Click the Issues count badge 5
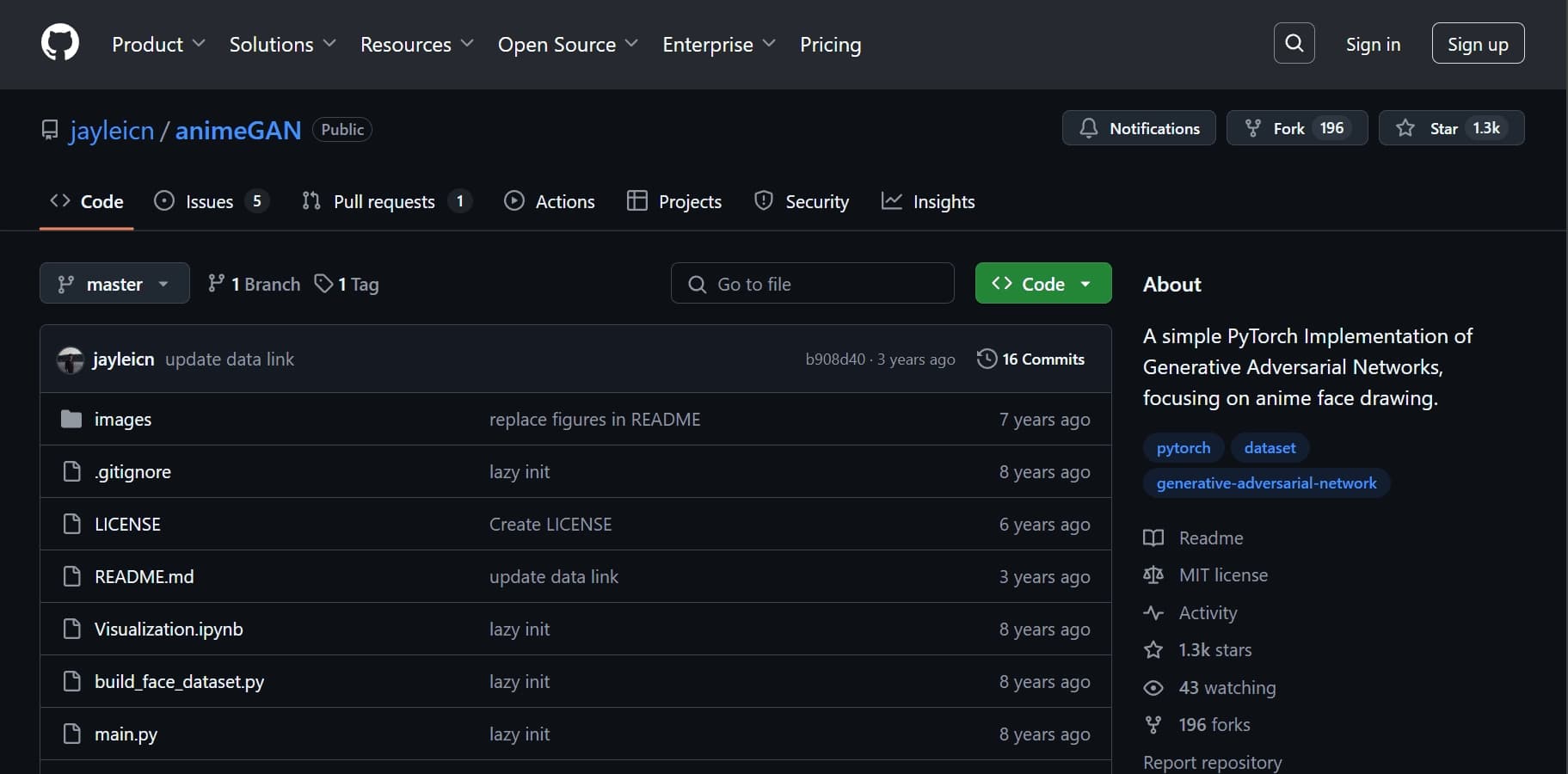This screenshot has width=1568, height=774. tap(256, 201)
